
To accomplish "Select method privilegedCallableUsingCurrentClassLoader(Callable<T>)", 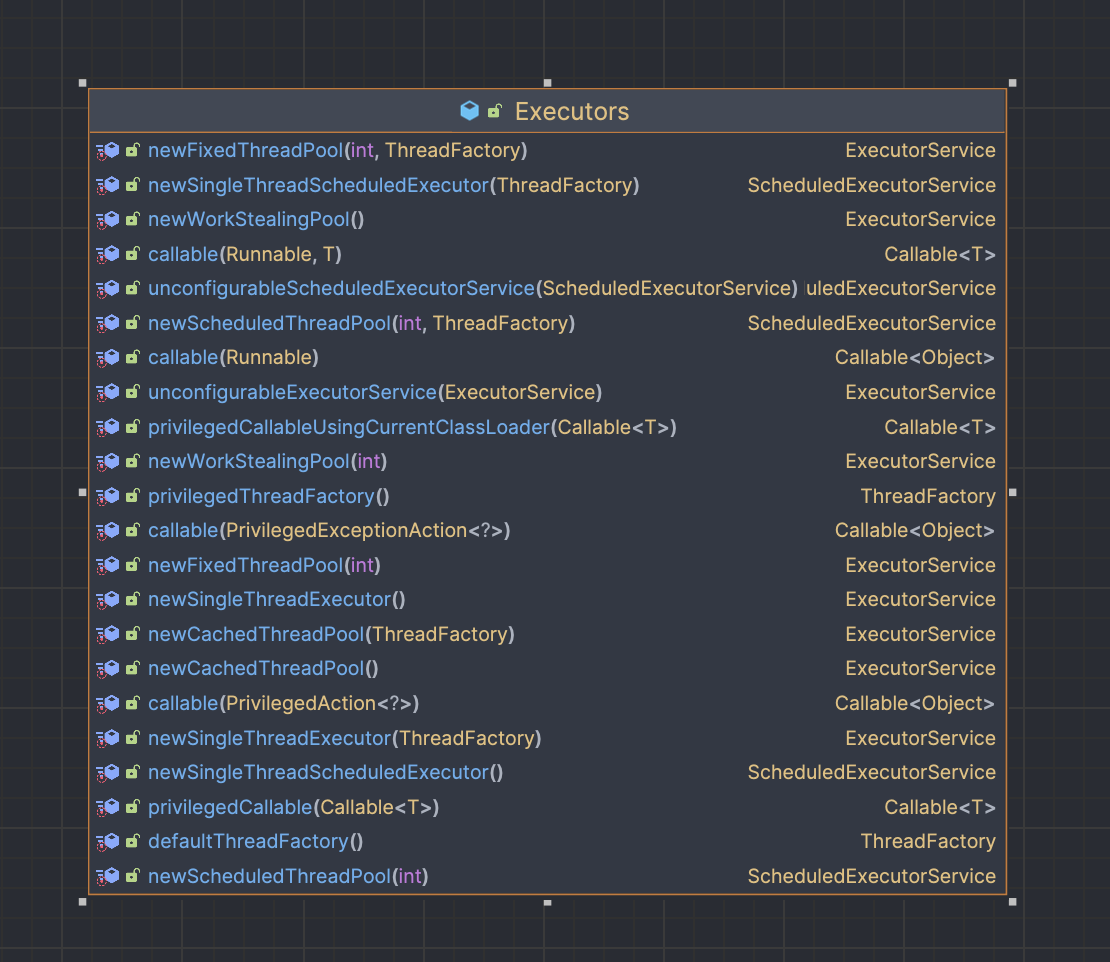I will (x=413, y=427).
